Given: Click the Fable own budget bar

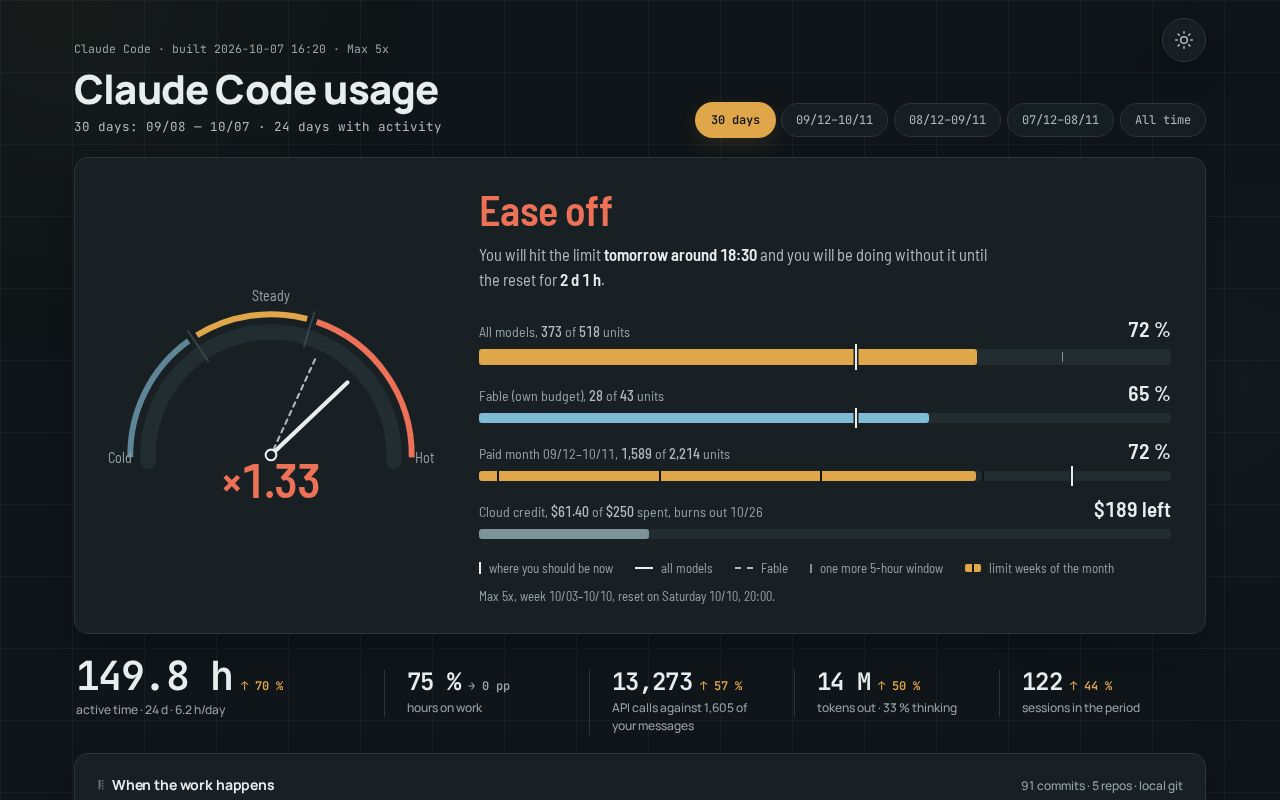Looking at the screenshot, I should [x=825, y=418].
